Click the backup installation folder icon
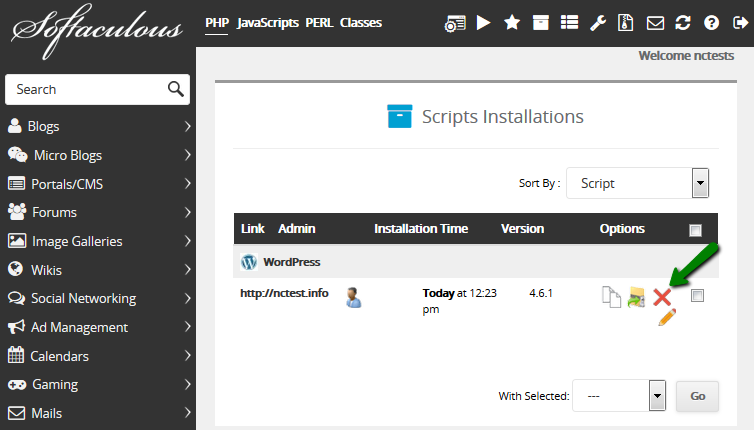 (x=636, y=296)
